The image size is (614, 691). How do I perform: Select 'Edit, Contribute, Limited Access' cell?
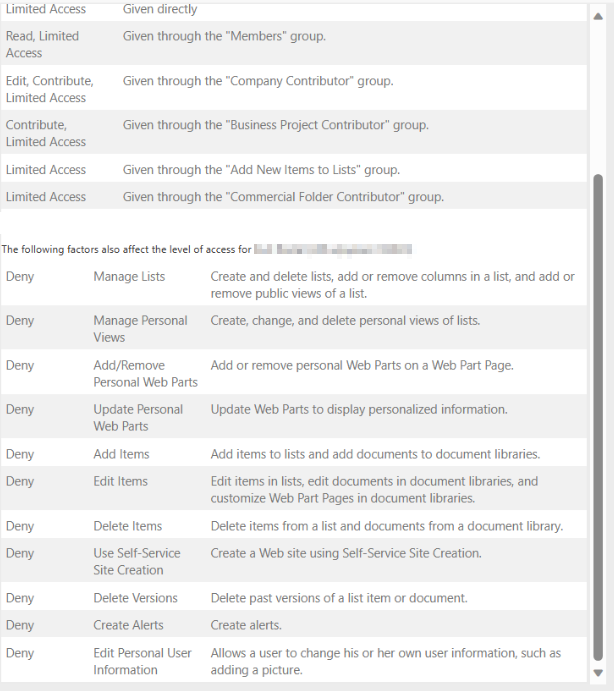49,89
